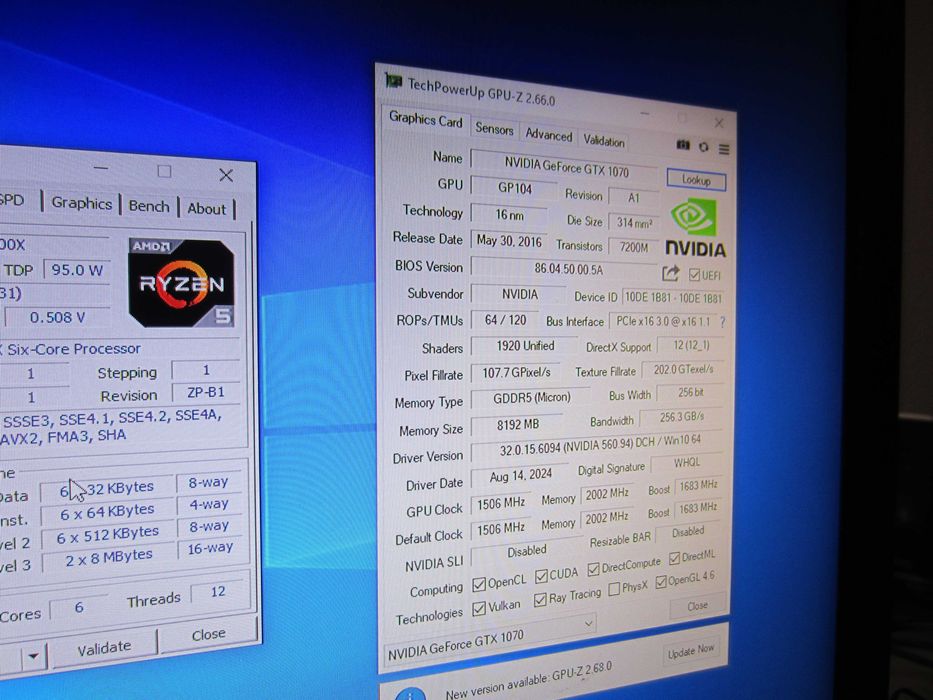Click the GPU Clock value 1506 MHz
Image resolution: width=933 pixels, height=700 pixels.
[502, 504]
